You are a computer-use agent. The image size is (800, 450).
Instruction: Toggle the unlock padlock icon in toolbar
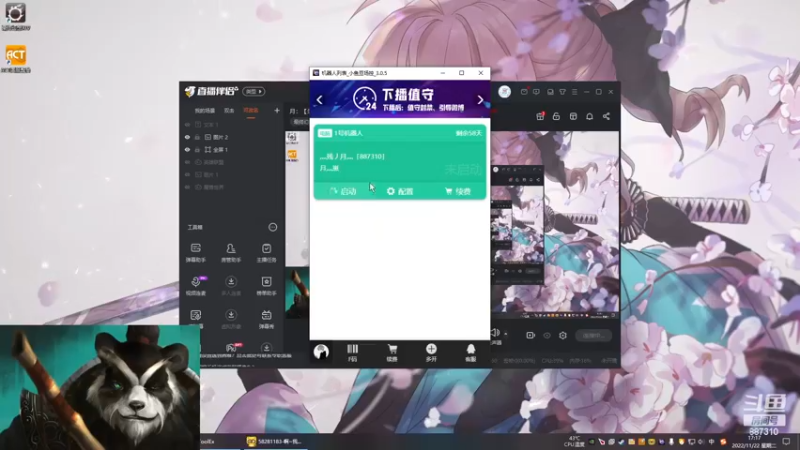tap(556, 116)
